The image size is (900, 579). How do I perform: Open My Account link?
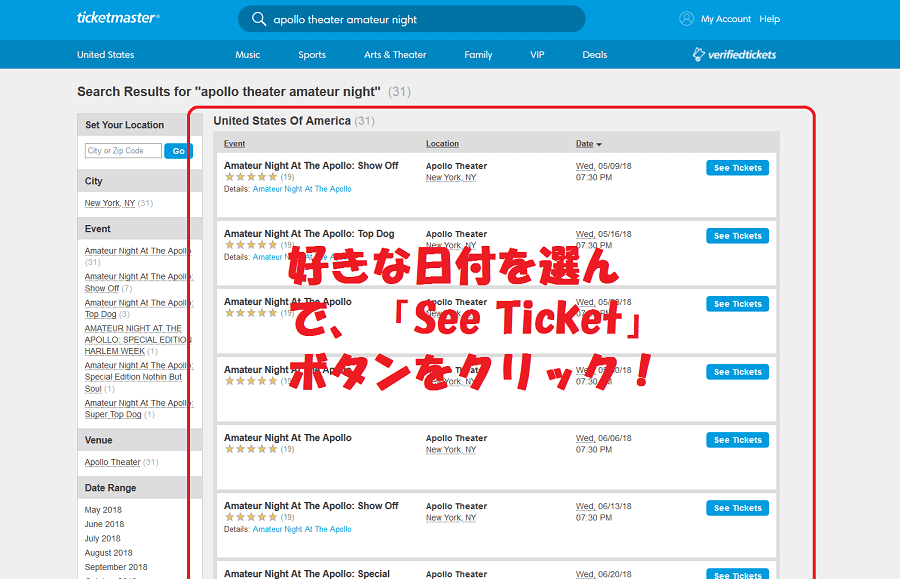[726, 19]
